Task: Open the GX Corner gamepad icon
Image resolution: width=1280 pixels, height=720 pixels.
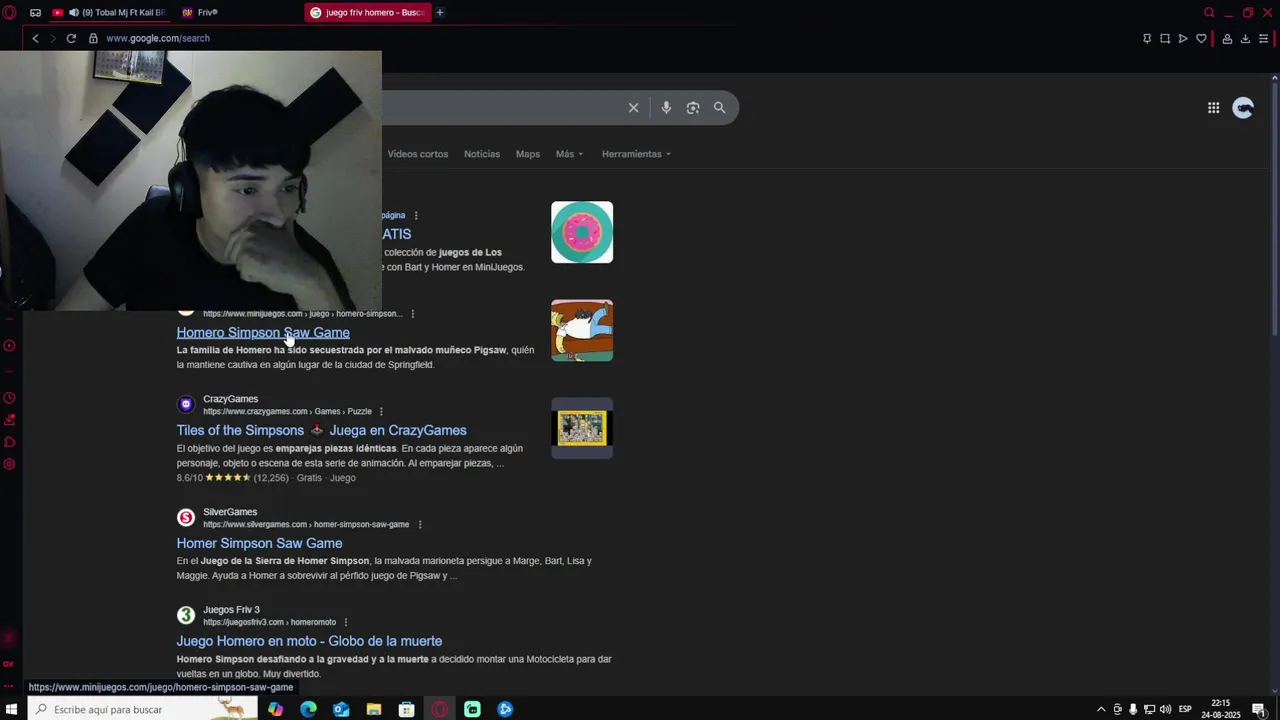Action: click(x=35, y=12)
